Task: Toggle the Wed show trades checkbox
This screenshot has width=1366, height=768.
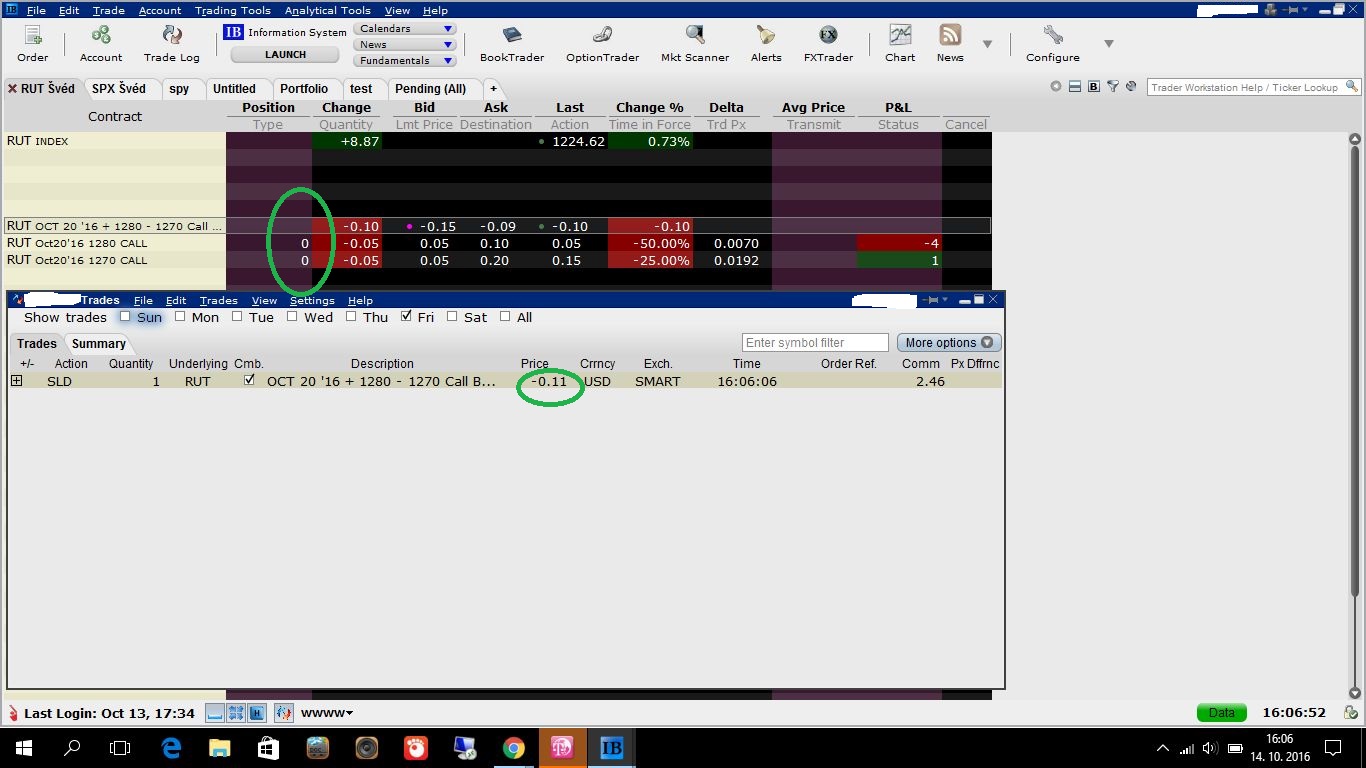Action: tap(293, 316)
